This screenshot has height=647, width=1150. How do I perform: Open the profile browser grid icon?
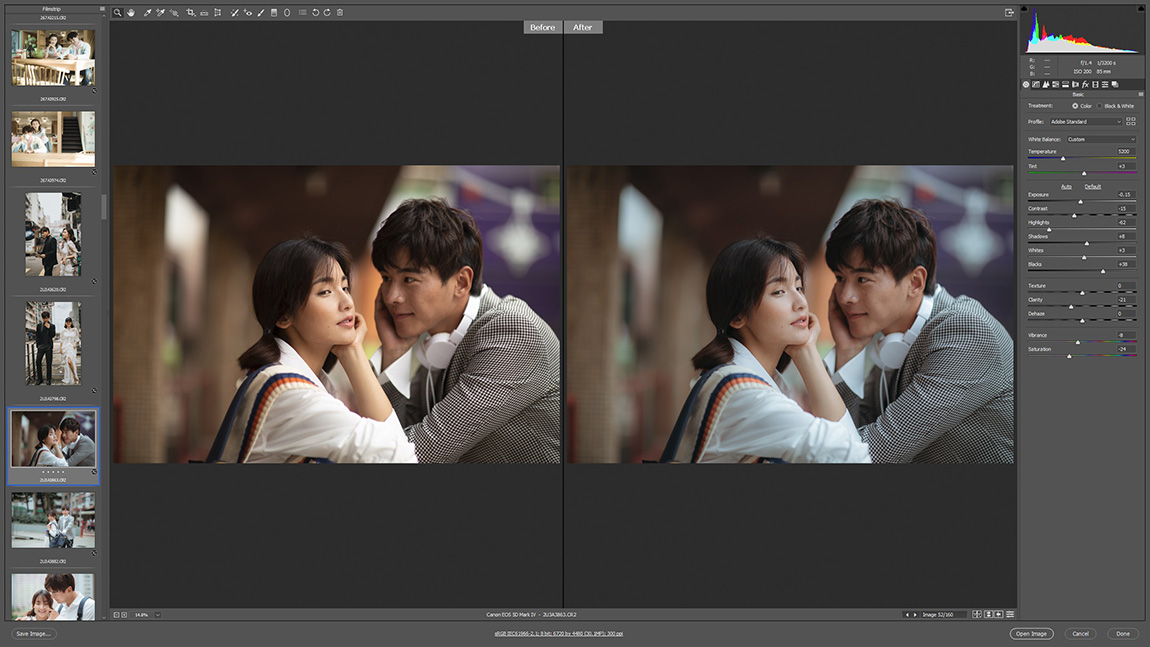(x=1131, y=121)
